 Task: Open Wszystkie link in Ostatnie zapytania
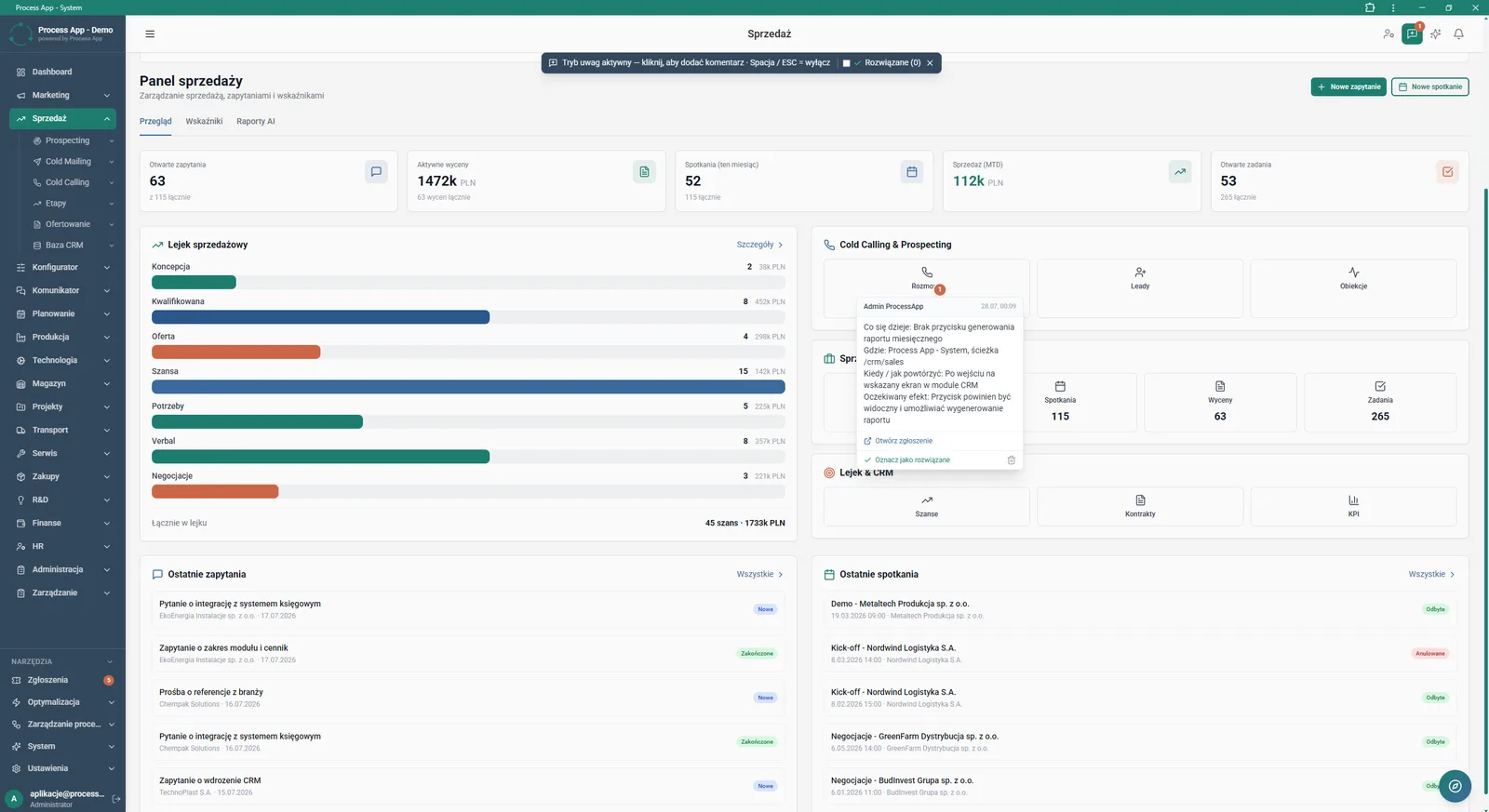pyautogui.click(x=759, y=575)
